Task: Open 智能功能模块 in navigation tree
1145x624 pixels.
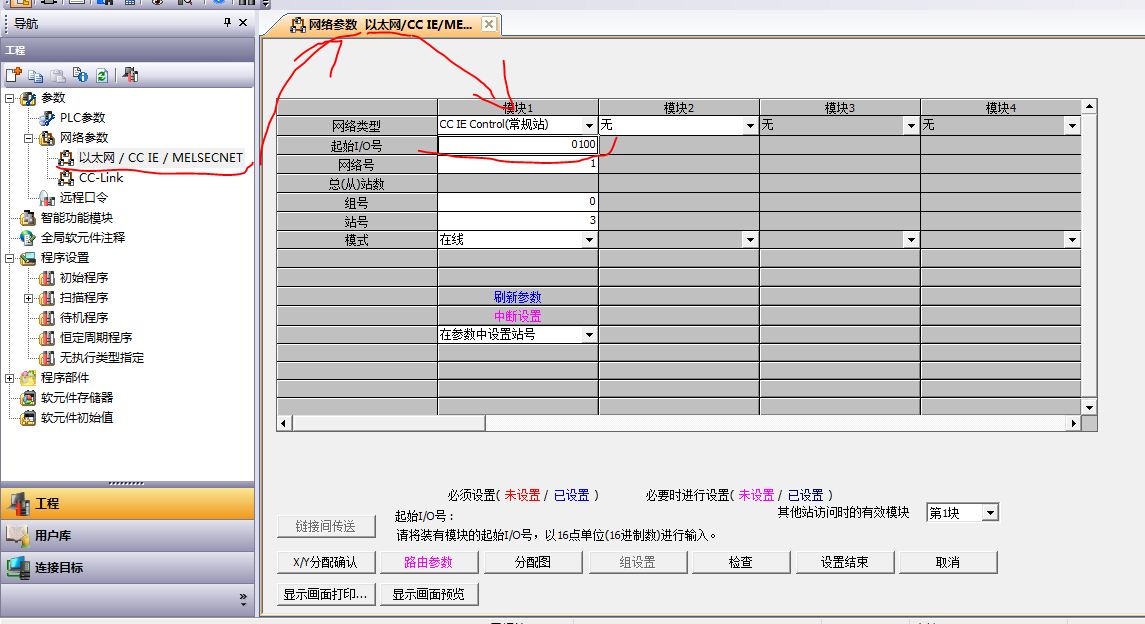Action: [76, 217]
